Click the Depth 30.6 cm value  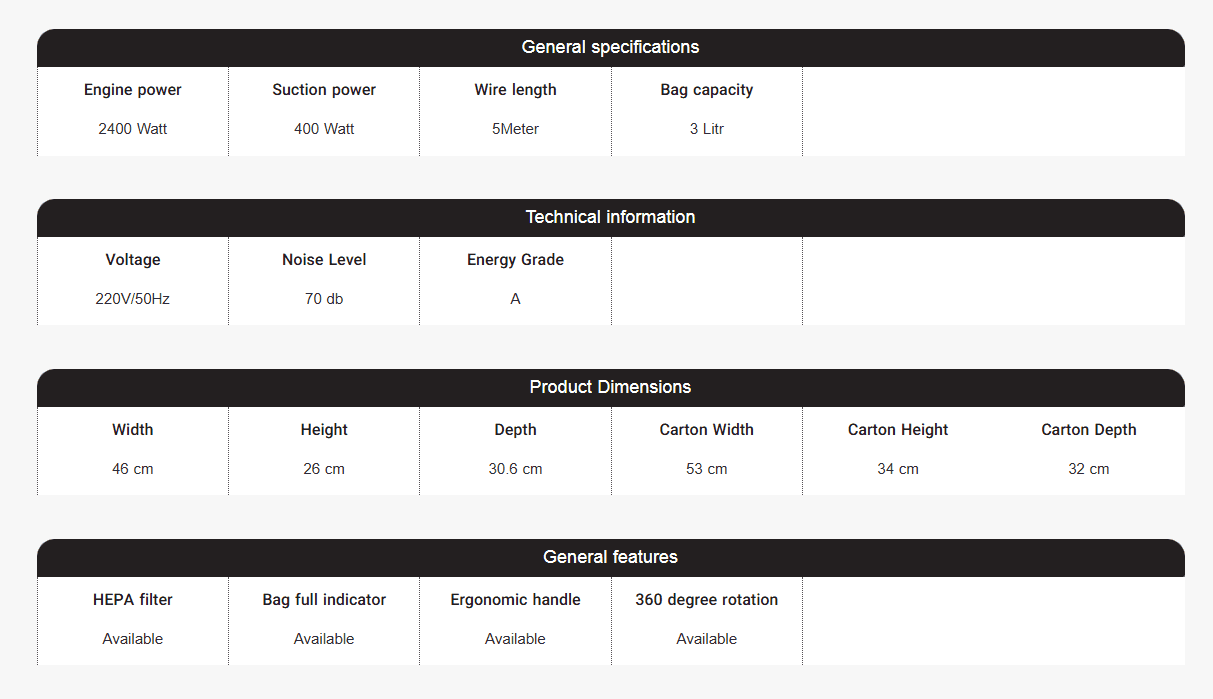pos(515,469)
